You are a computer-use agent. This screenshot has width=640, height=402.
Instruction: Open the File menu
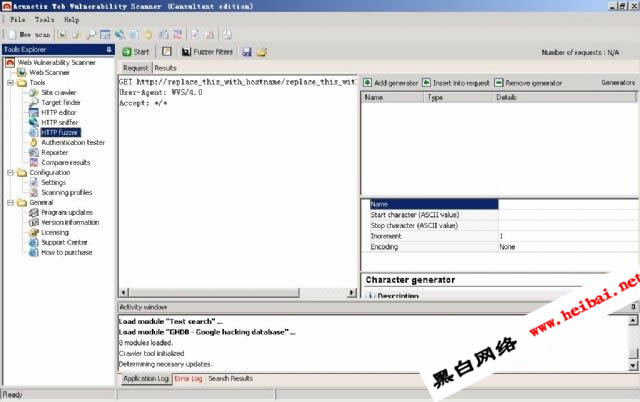tap(19, 19)
